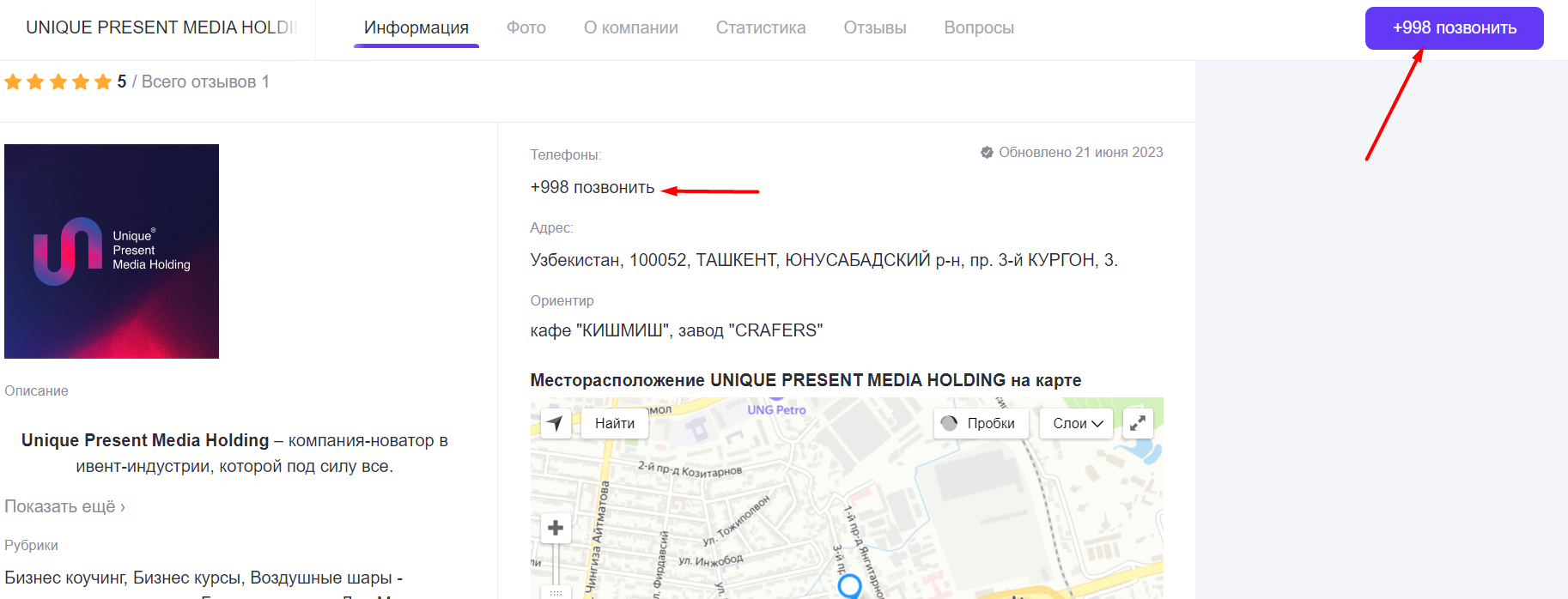Screen dimensions: 1568x599
Task: Click the Unique Present Media Holding logo image
Action: (x=112, y=251)
